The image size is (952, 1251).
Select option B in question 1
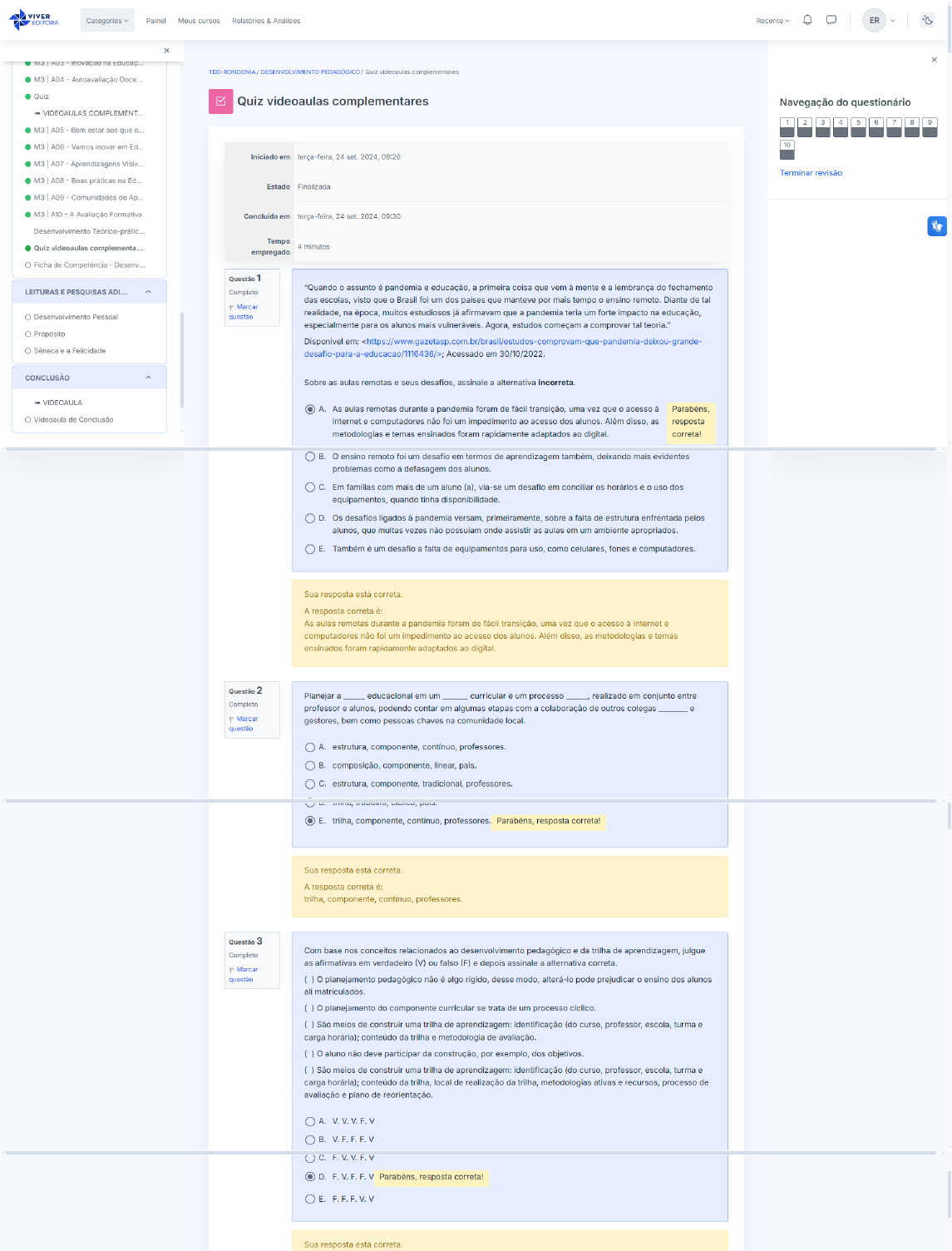310,457
